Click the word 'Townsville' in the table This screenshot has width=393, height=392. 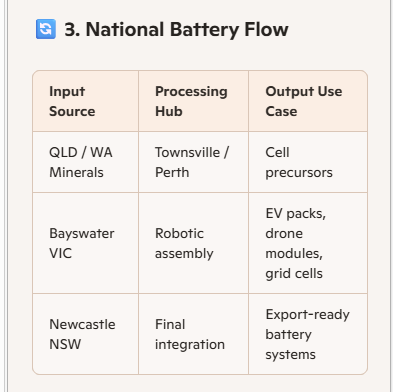coord(187,152)
